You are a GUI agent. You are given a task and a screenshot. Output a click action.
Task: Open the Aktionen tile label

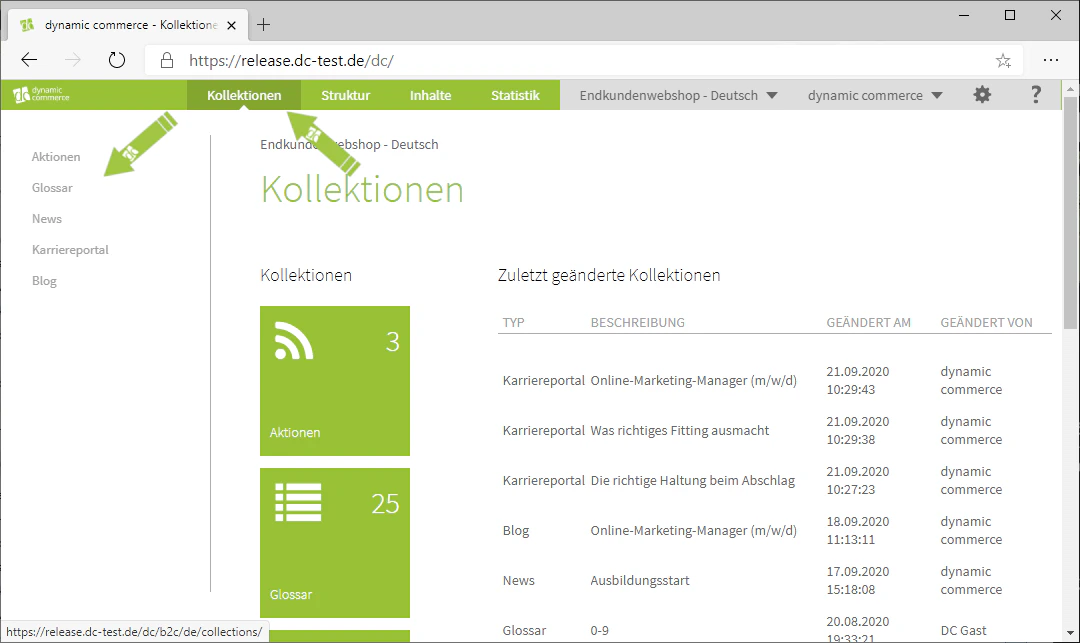point(295,432)
